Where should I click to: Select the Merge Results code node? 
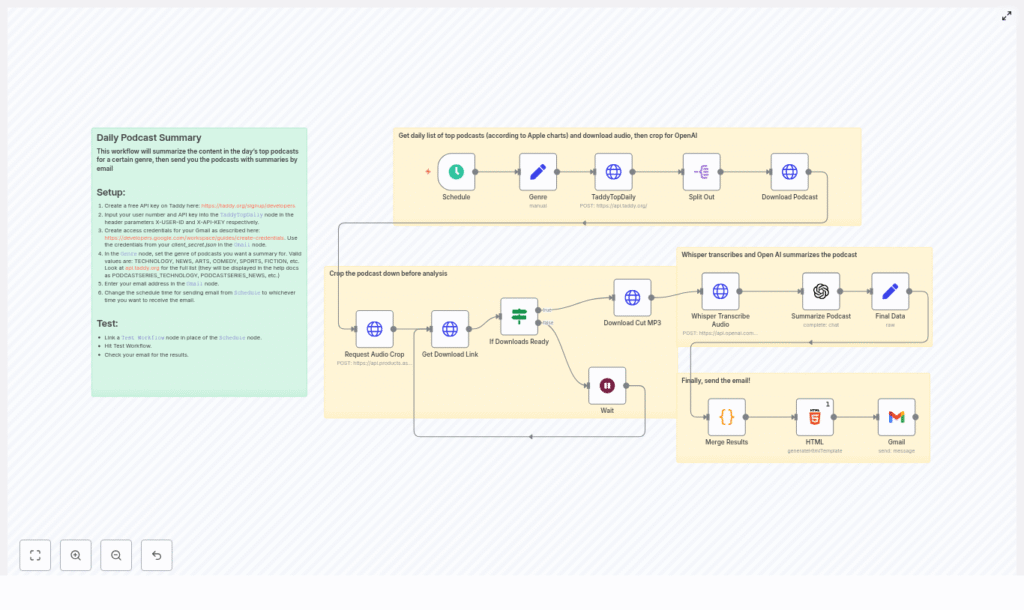(x=727, y=417)
